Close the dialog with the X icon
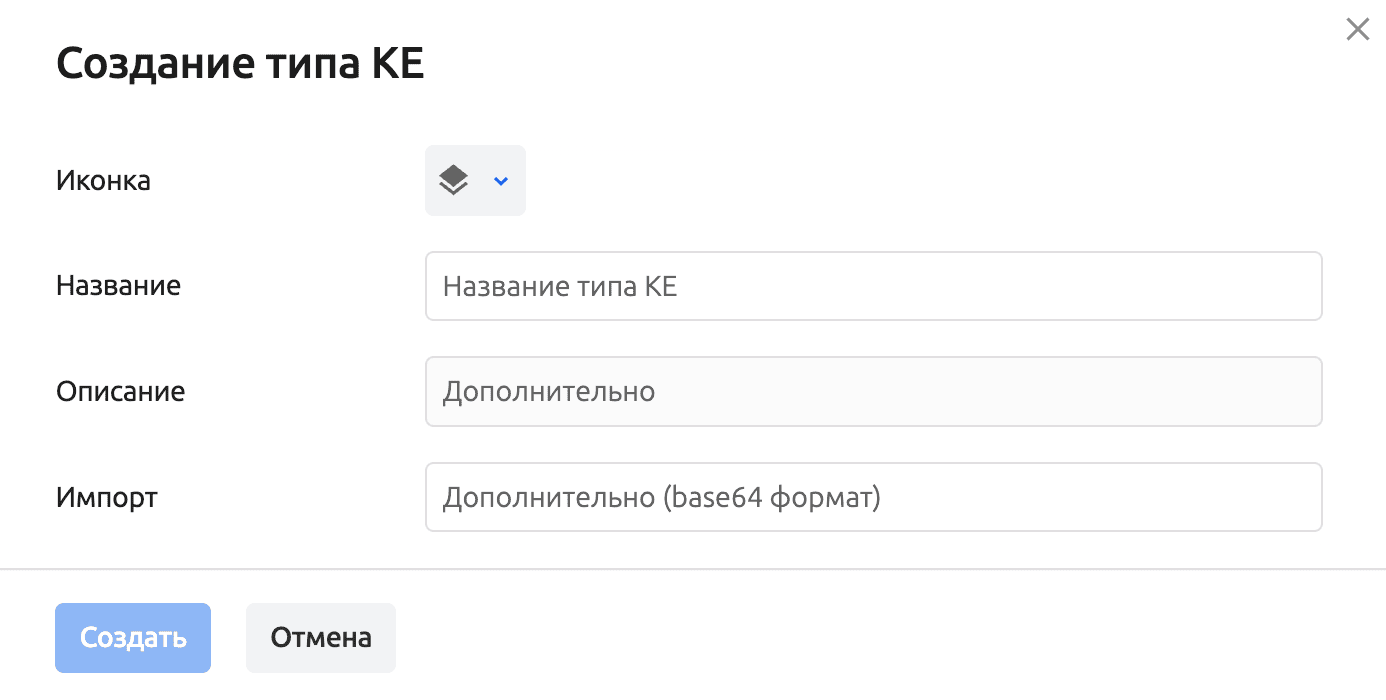Screen dimensions: 1386x700 [1357, 30]
